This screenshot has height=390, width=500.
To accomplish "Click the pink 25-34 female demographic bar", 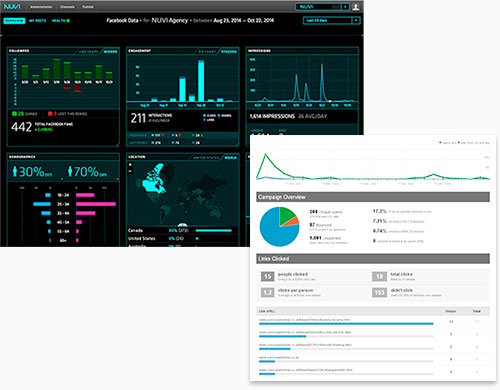I will (x=96, y=204).
